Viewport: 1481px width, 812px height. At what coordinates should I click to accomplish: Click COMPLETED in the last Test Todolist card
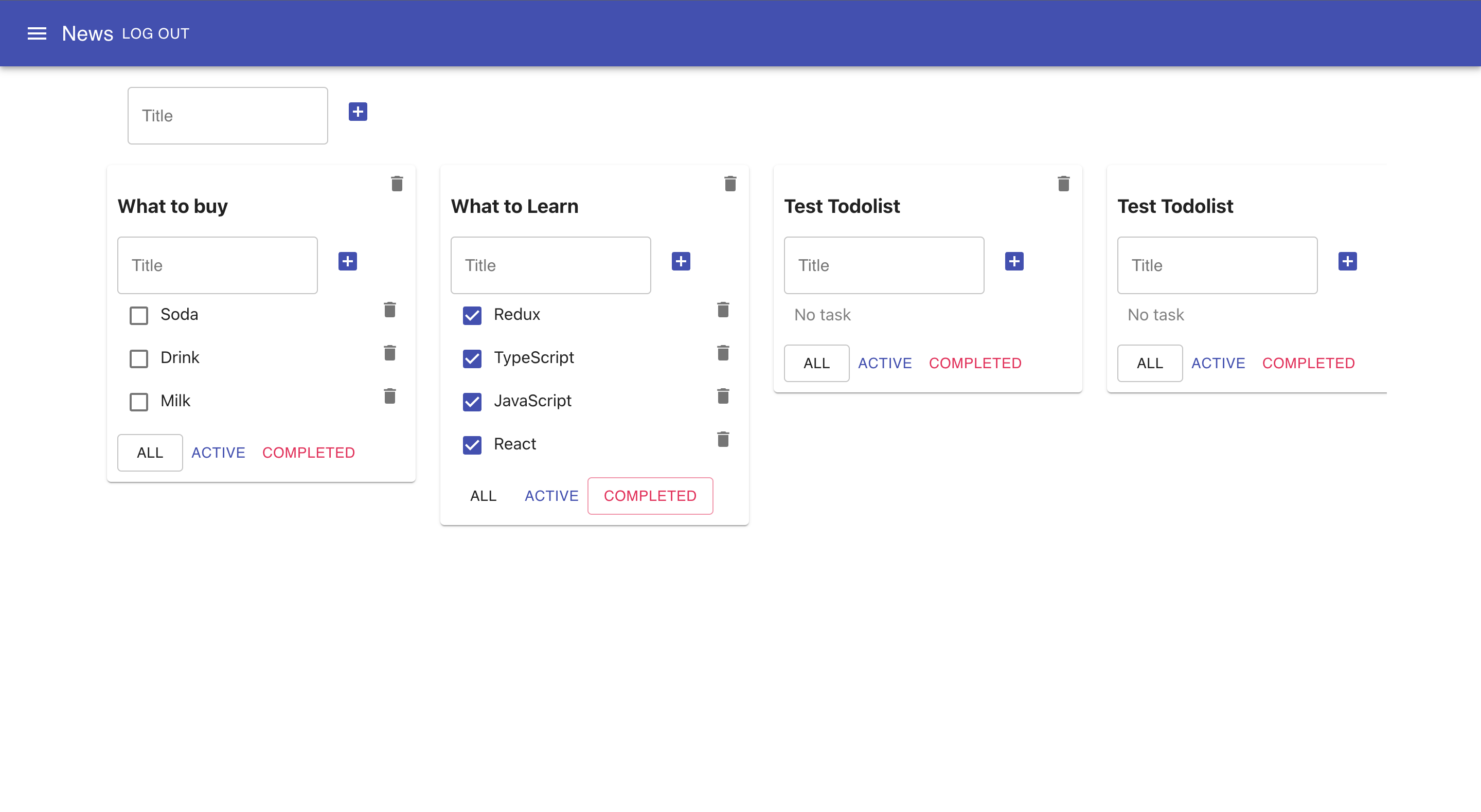(x=1309, y=363)
